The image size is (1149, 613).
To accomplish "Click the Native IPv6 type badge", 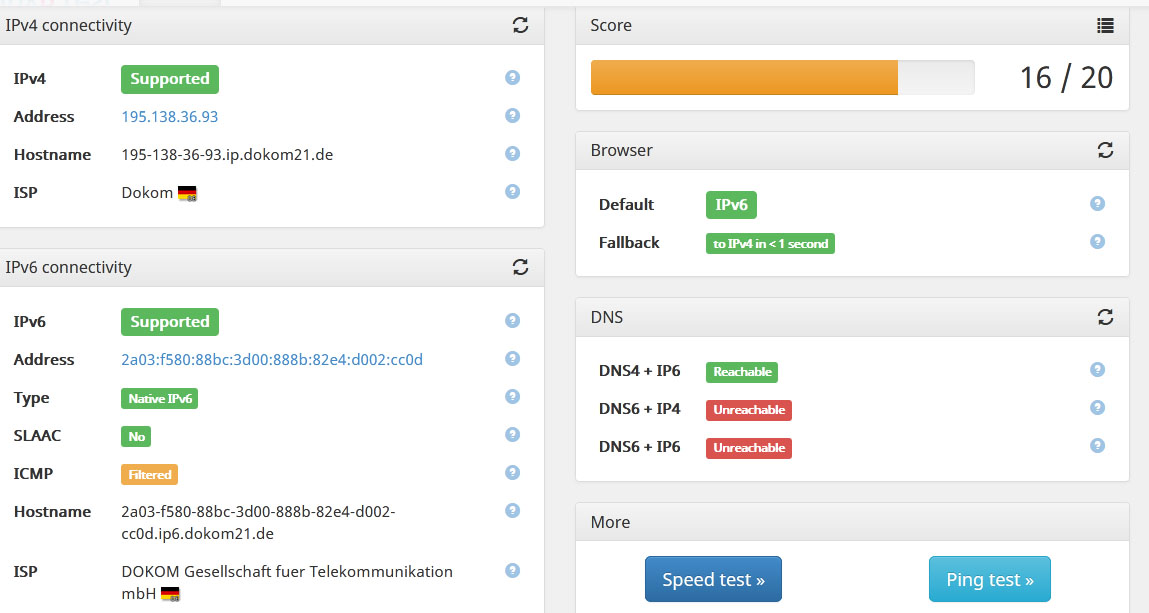I will point(160,398).
